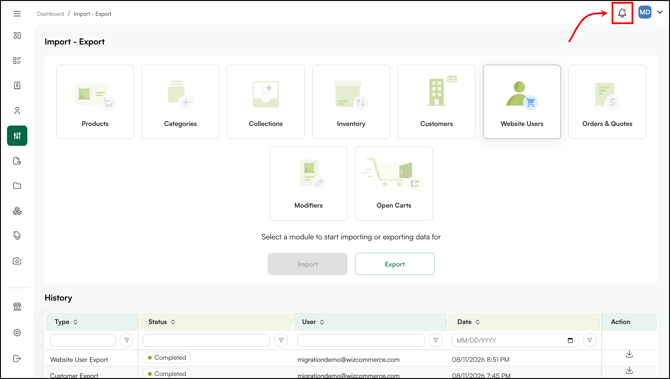Screen dimensions: 670x379
Task: Open the price tag icon in sidebar
Action: coord(17,236)
